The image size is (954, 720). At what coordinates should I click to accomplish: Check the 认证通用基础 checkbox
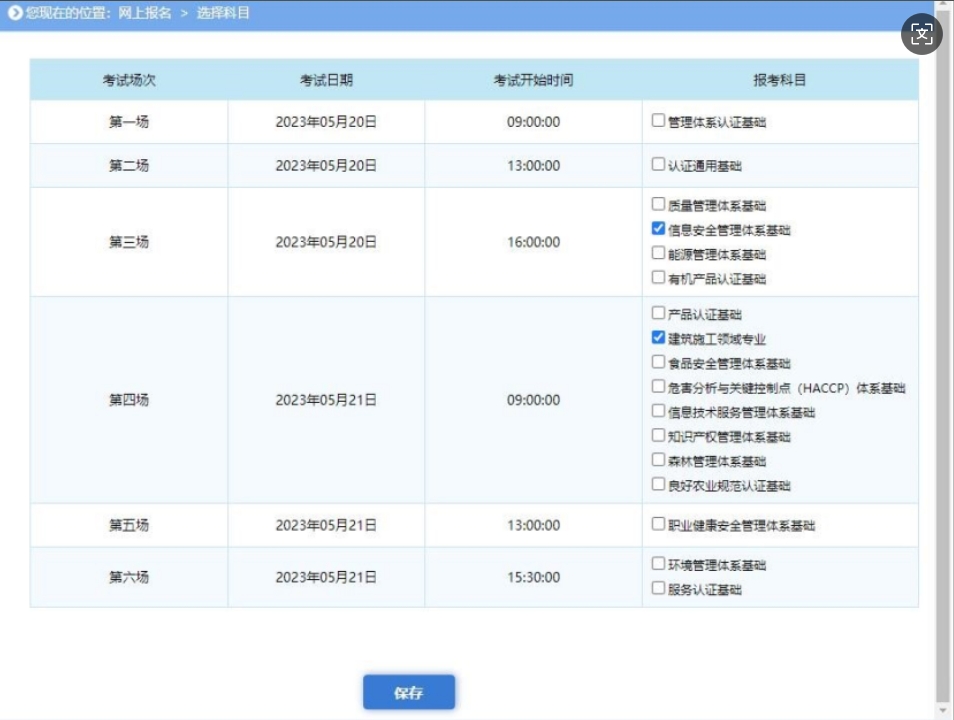click(658, 164)
